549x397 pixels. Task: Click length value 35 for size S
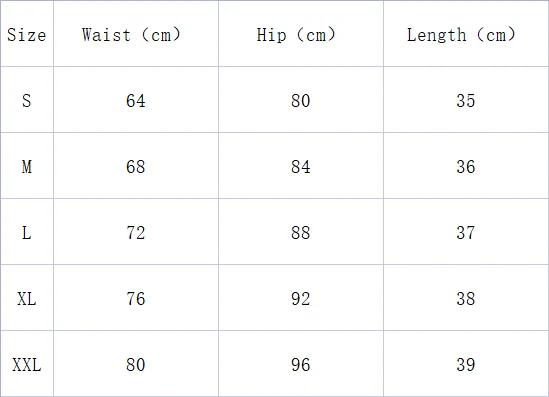pyautogui.click(x=466, y=101)
